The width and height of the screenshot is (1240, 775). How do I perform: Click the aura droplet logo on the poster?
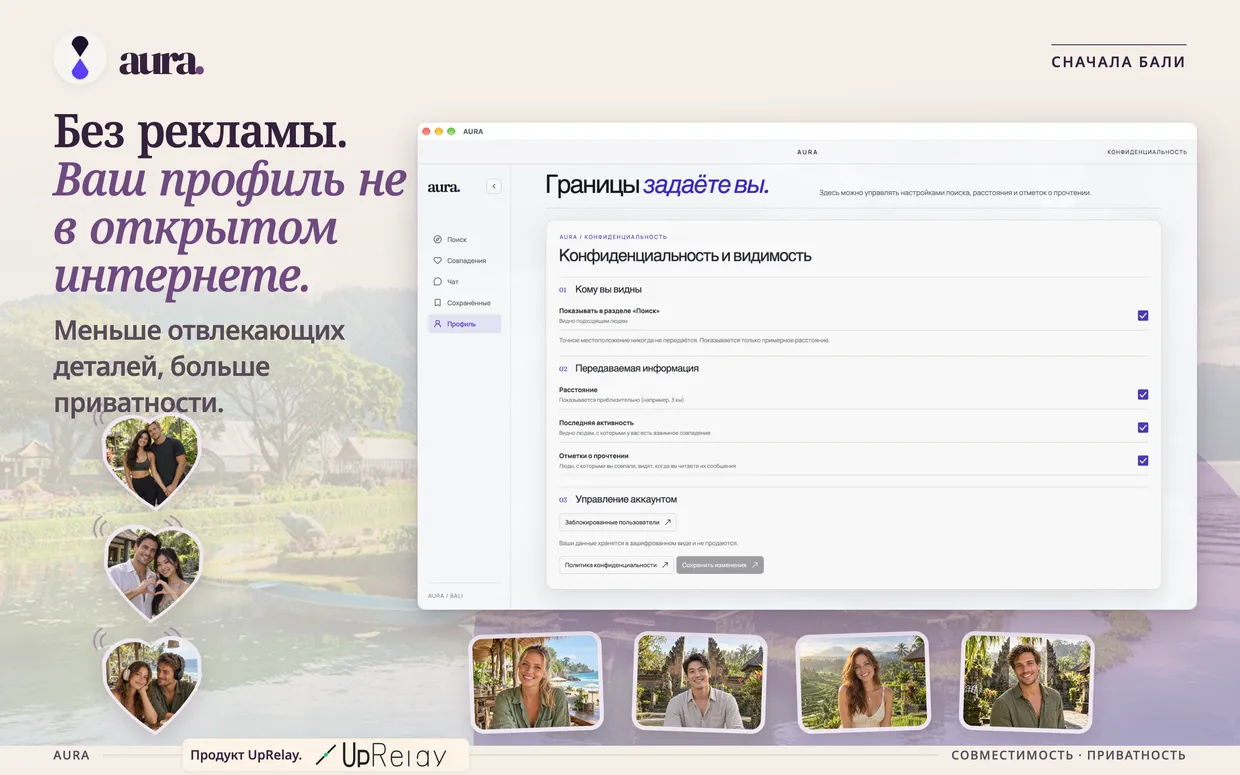(x=80, y=58)
